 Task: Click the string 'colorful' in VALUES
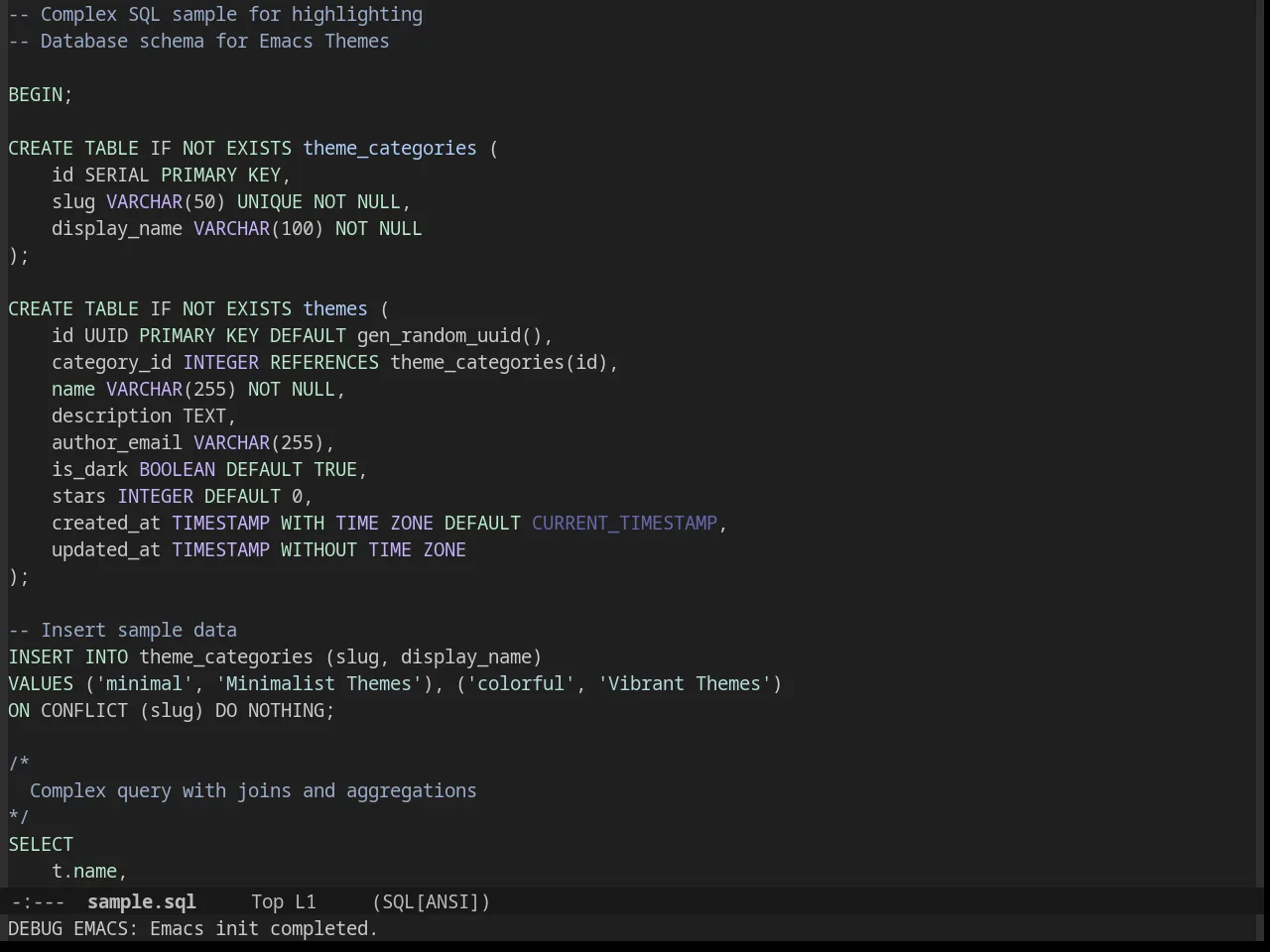(521, 683)
